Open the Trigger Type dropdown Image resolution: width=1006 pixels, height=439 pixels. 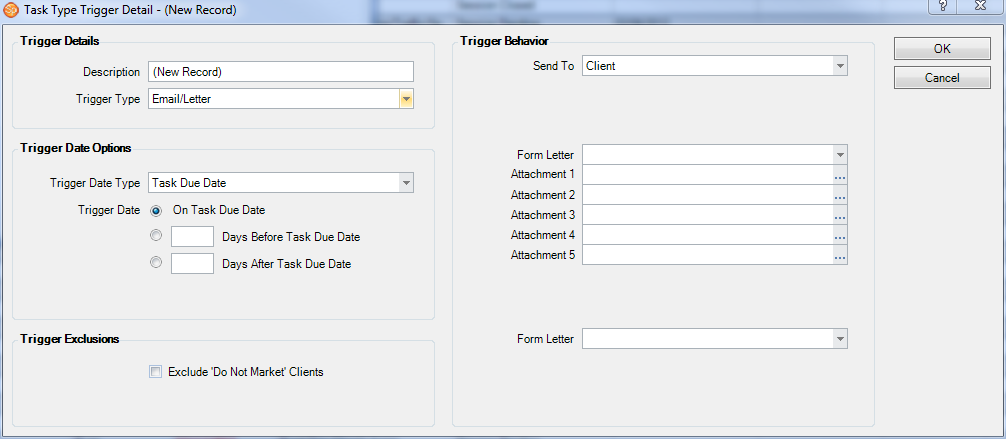(x=405, y=99)
